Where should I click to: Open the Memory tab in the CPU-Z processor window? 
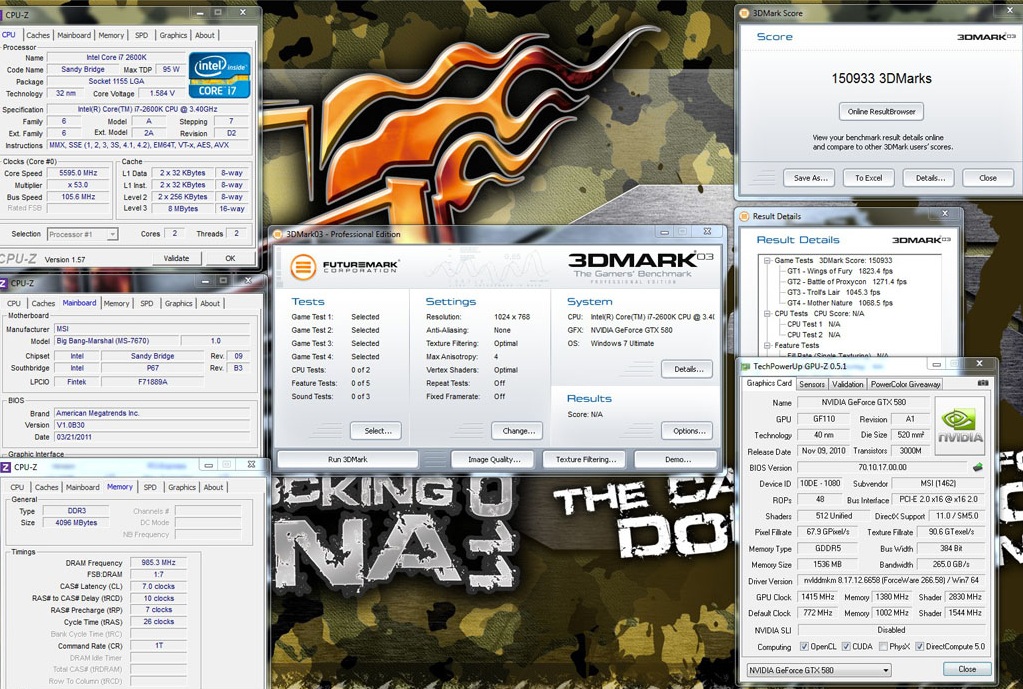click(111, 35)
